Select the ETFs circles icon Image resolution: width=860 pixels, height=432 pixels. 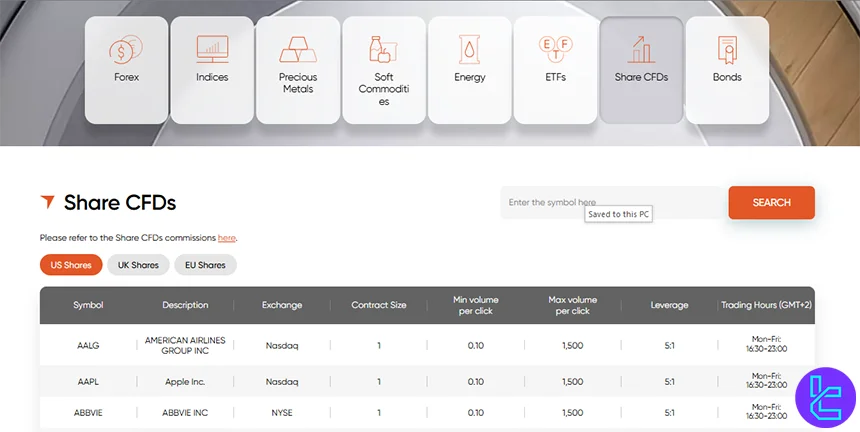(555, 49)
